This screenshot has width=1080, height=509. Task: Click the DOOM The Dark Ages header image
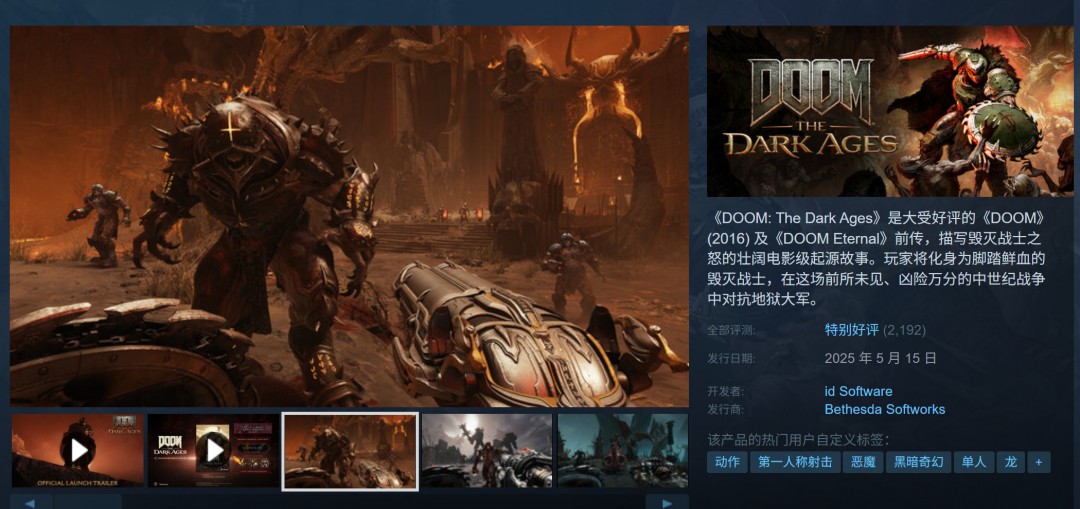pyautogui.click(x=892, y=111)
